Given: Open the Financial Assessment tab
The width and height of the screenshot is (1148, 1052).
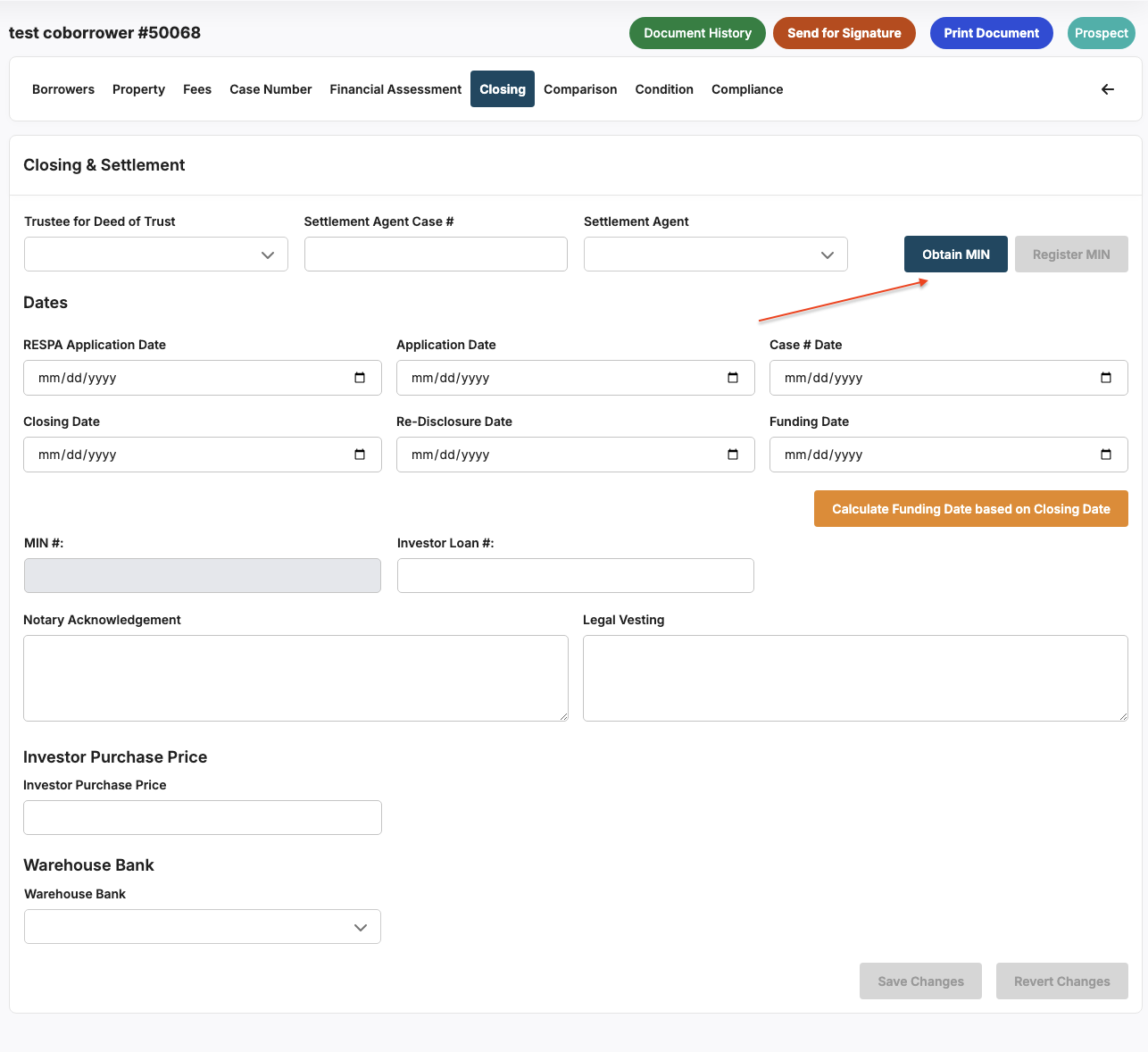Looking at the screenshot, I should [395, 89].
